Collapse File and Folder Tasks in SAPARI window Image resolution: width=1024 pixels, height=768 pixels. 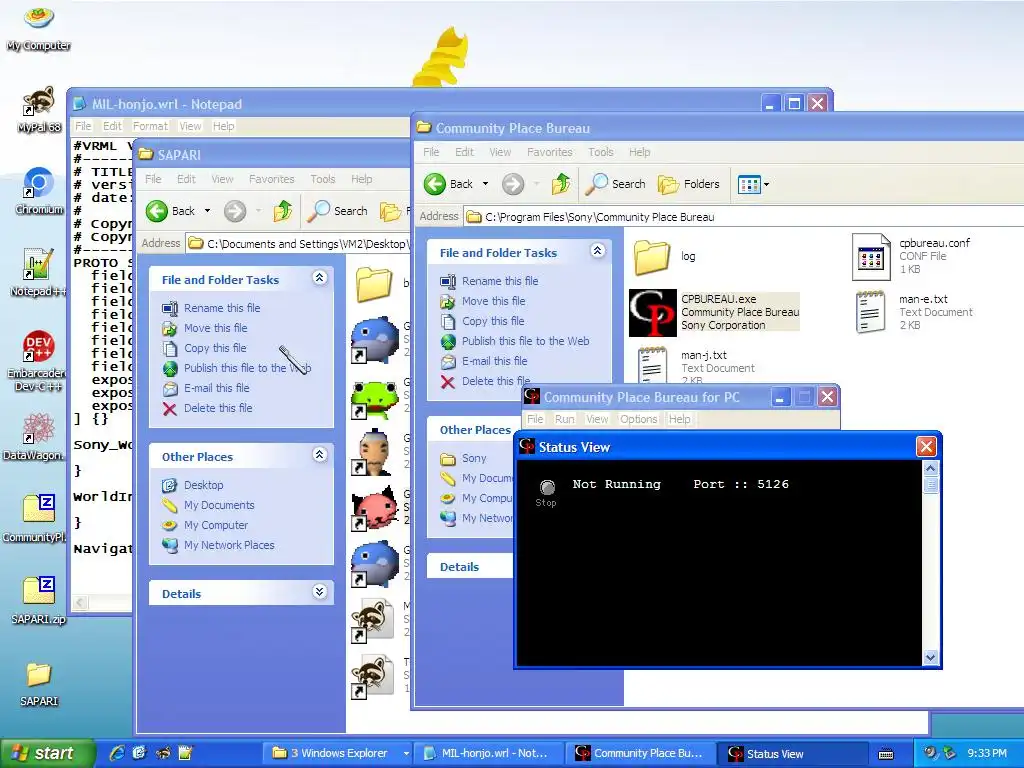point(319,278)
